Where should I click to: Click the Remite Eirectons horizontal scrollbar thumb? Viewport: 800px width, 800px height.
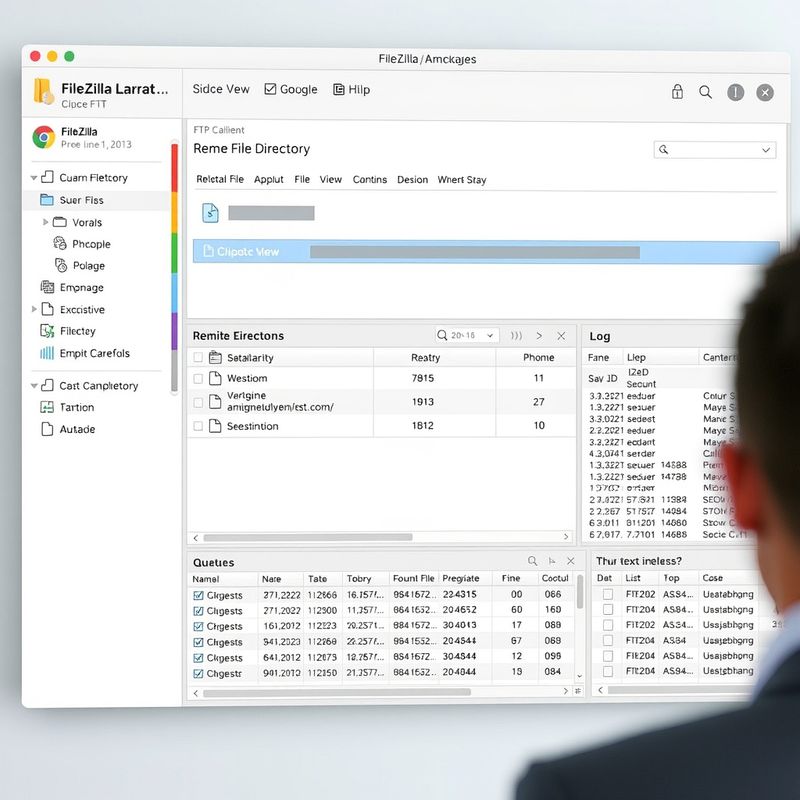(x=308, y=537)
